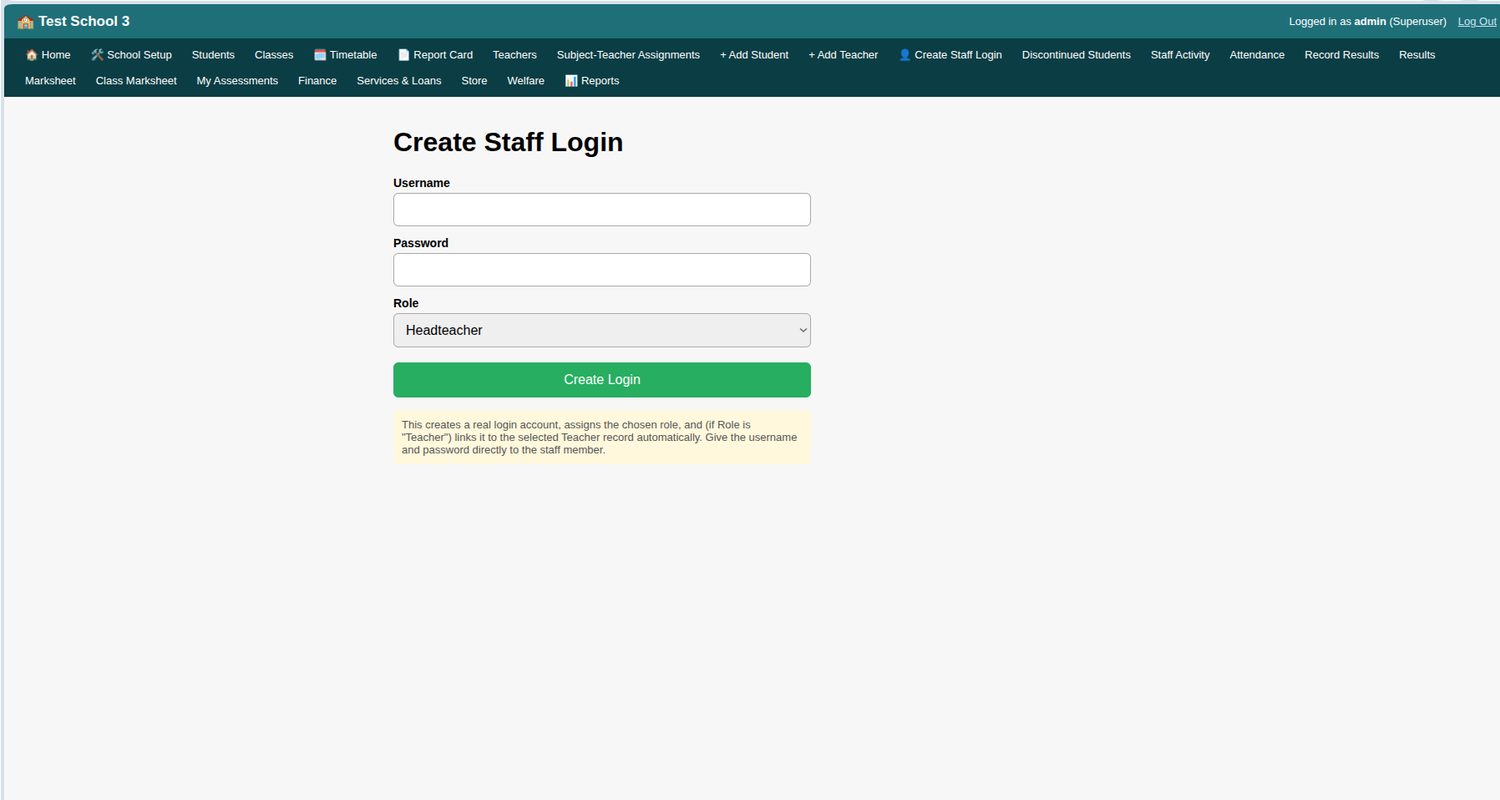The width and height of the screenshot is (1500, 800).
Task: View the Staff Activity page
Action: (x=1180, y=55)
